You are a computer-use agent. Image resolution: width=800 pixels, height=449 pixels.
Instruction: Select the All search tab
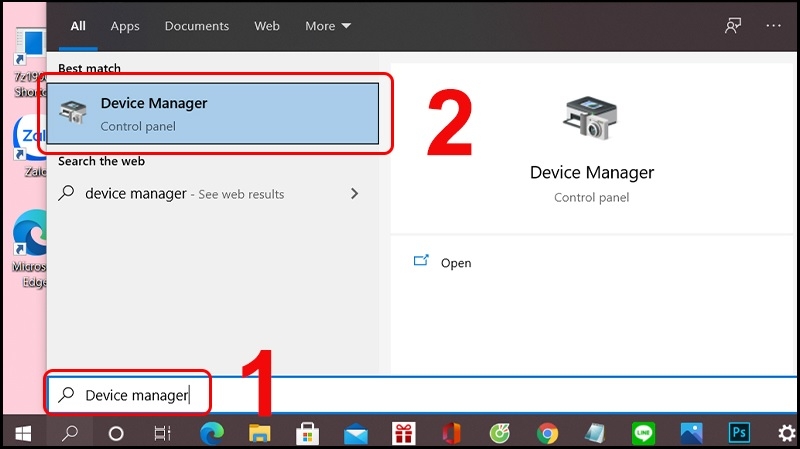(78, 26)
